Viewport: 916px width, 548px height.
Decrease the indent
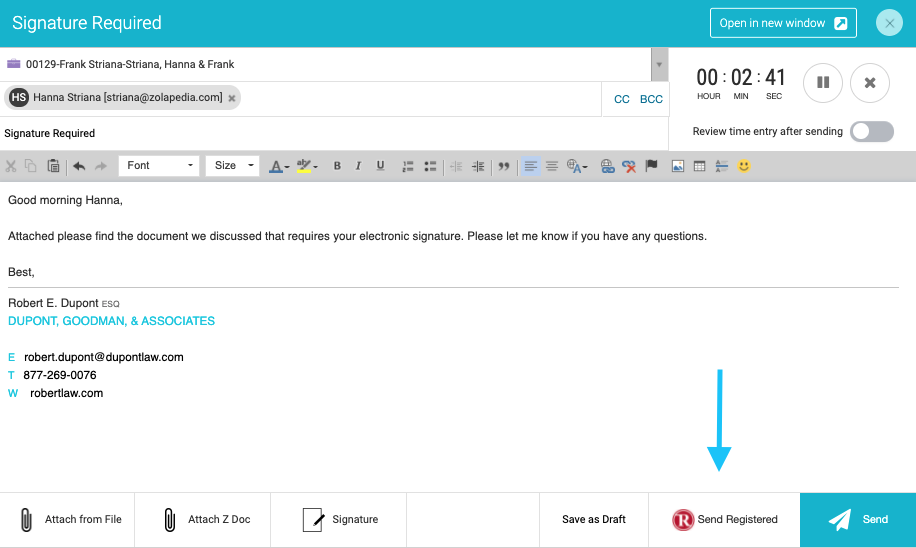tap(456, 167)
